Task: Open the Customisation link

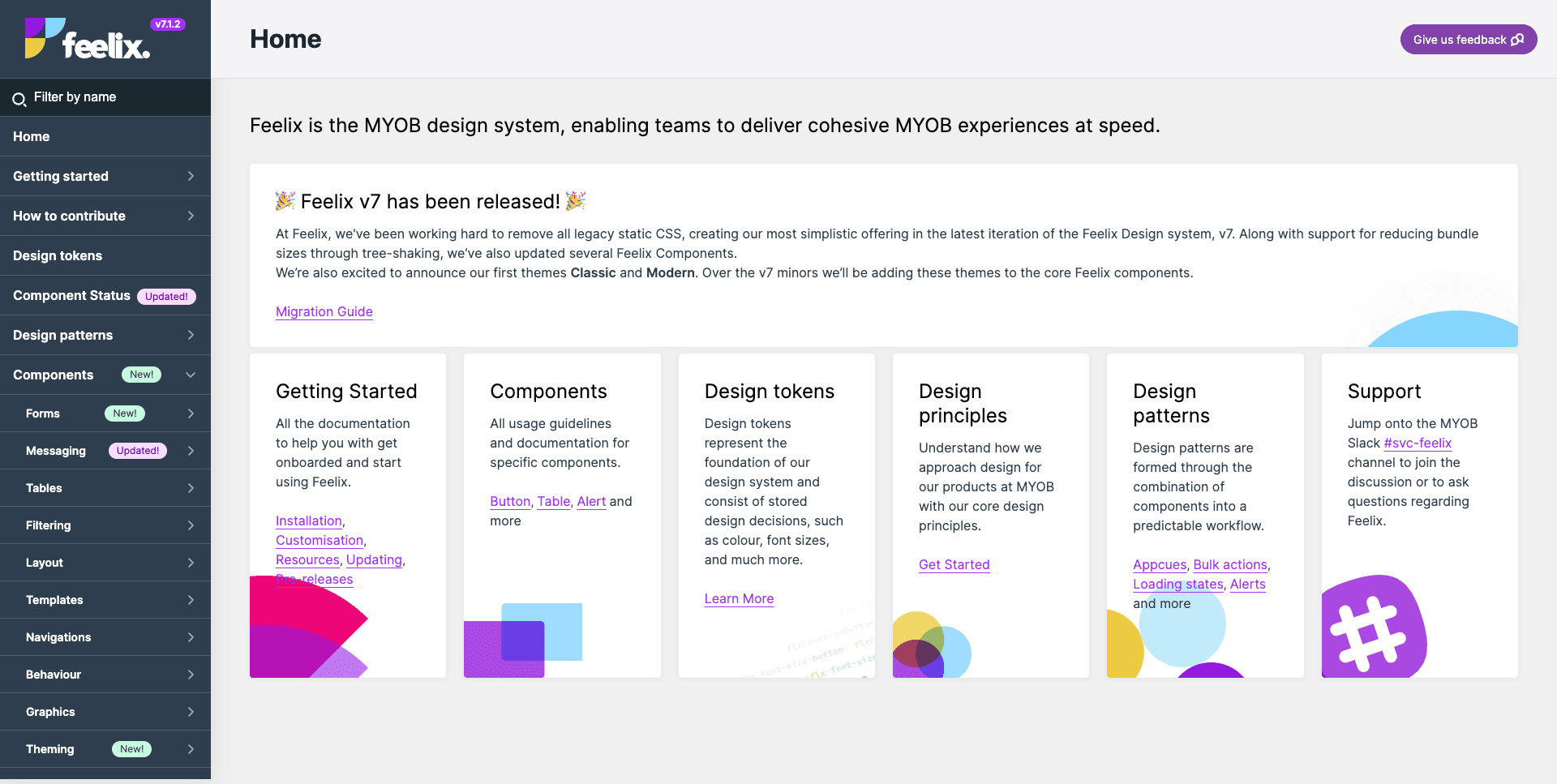Action: click(320, 540)
